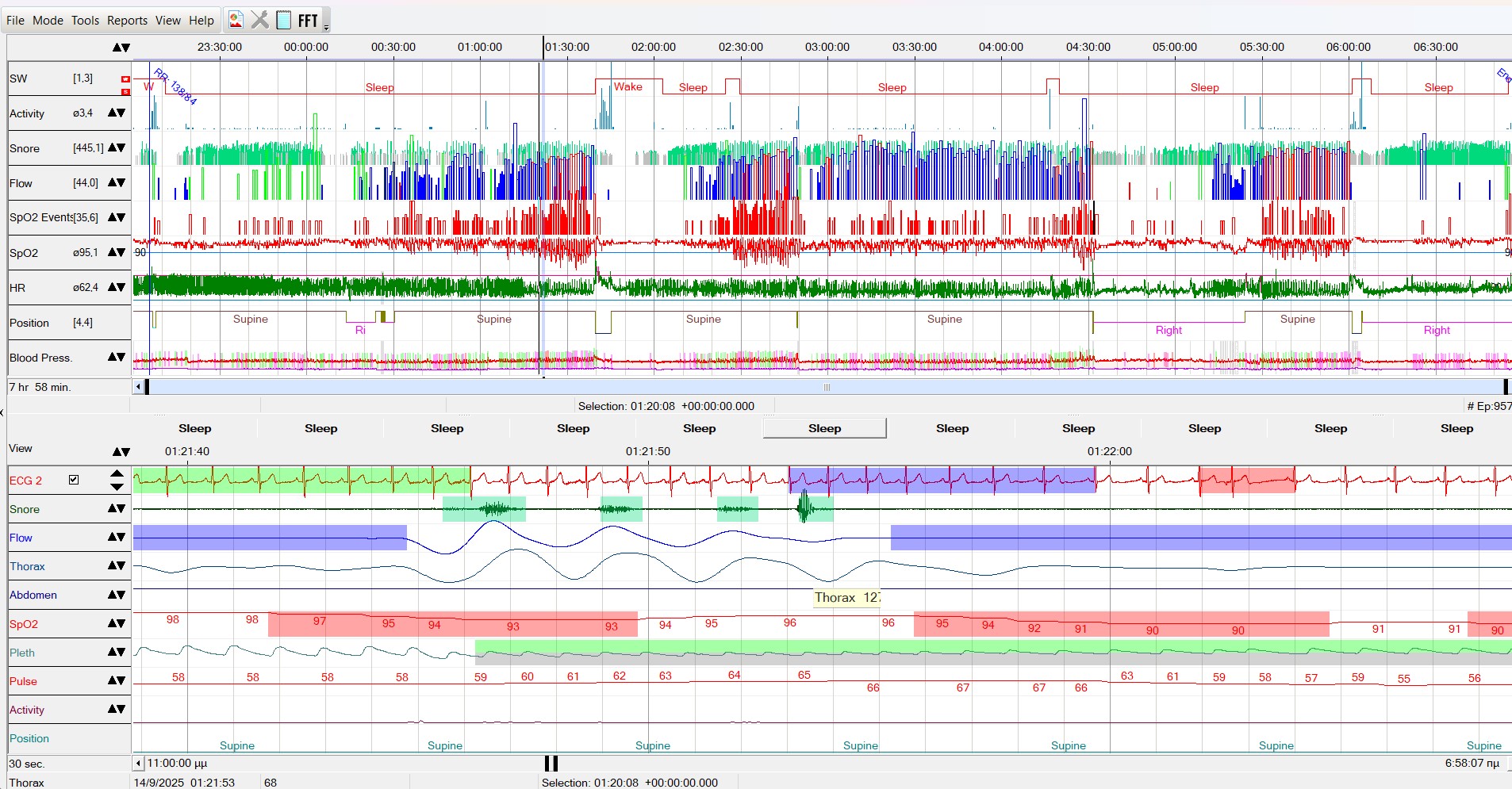
Task: Select the highlighted Sleep epoch button
Action: (824, 428)
